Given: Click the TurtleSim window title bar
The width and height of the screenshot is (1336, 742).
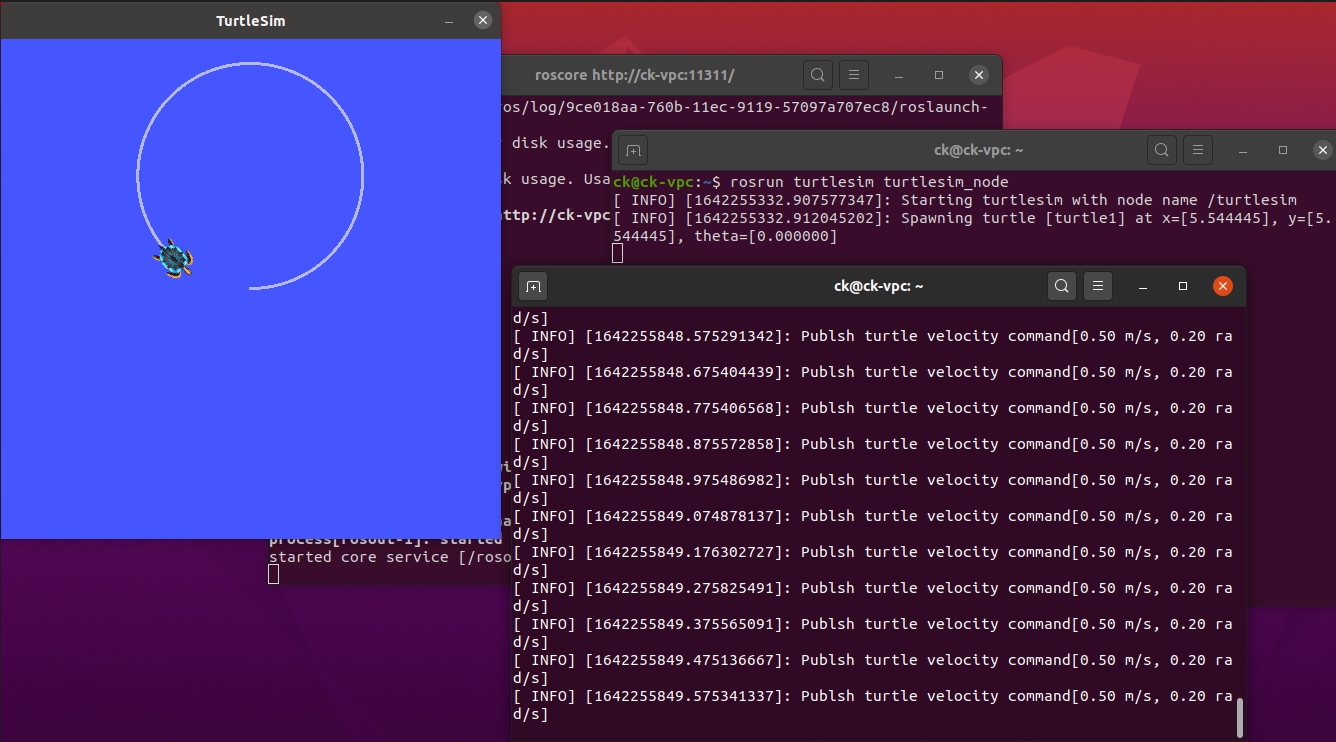Looking at the screenshot, I should click(250, 20).
